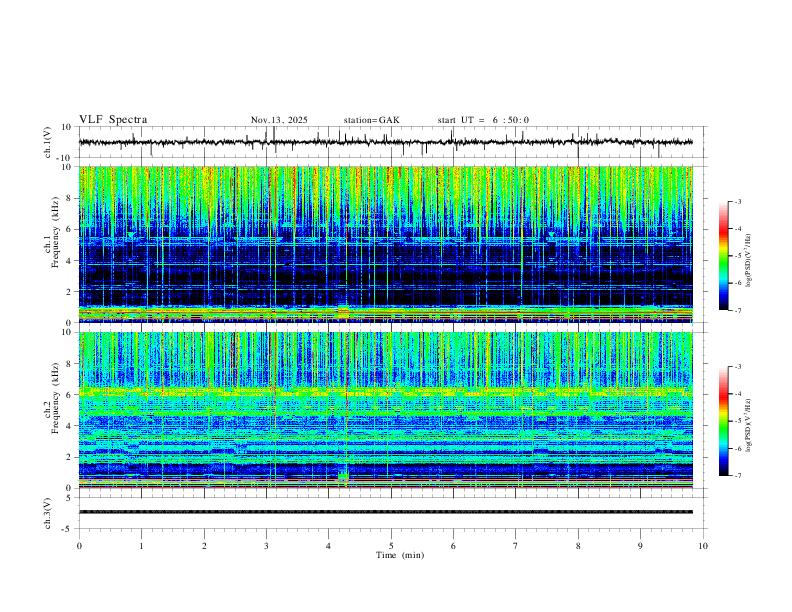
Task: Click the "-5" tick on the ch.2 colorbar
Action: coord(737,421)
